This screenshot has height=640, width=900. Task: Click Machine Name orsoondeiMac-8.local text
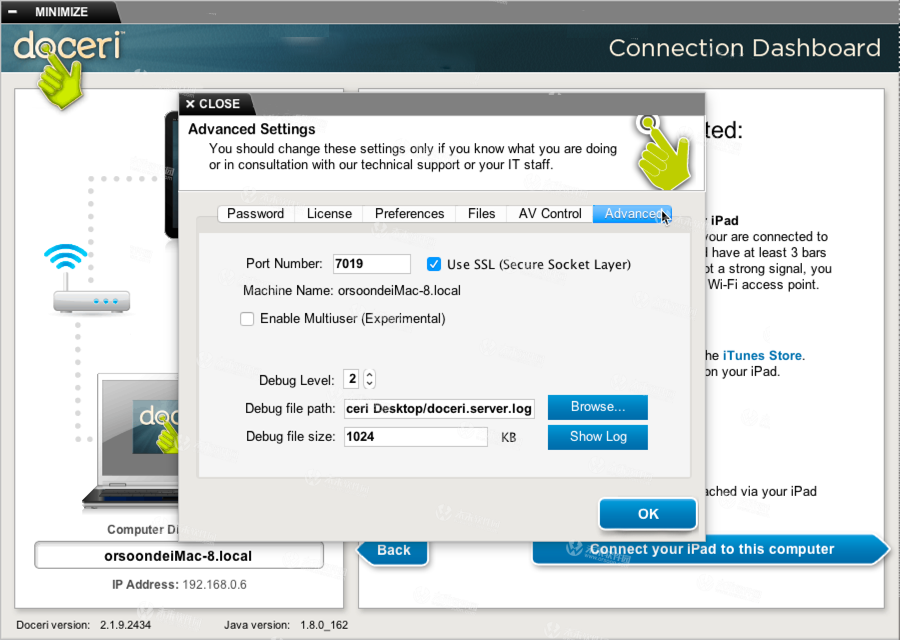click(x=351, y=290)
